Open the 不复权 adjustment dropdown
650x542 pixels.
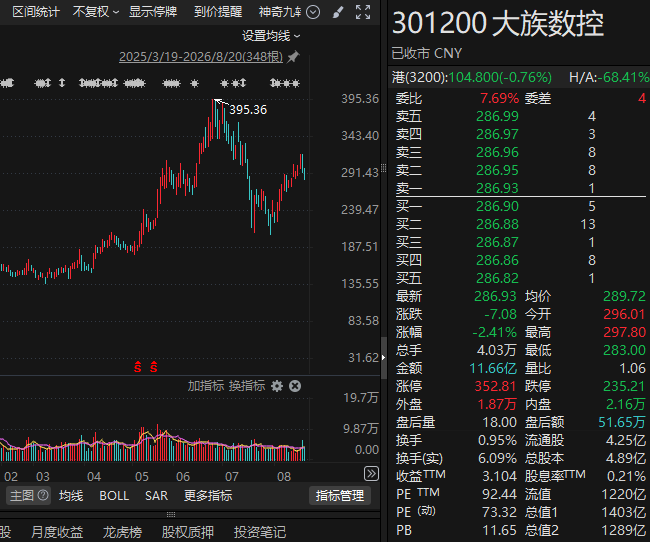click(96, 12)
